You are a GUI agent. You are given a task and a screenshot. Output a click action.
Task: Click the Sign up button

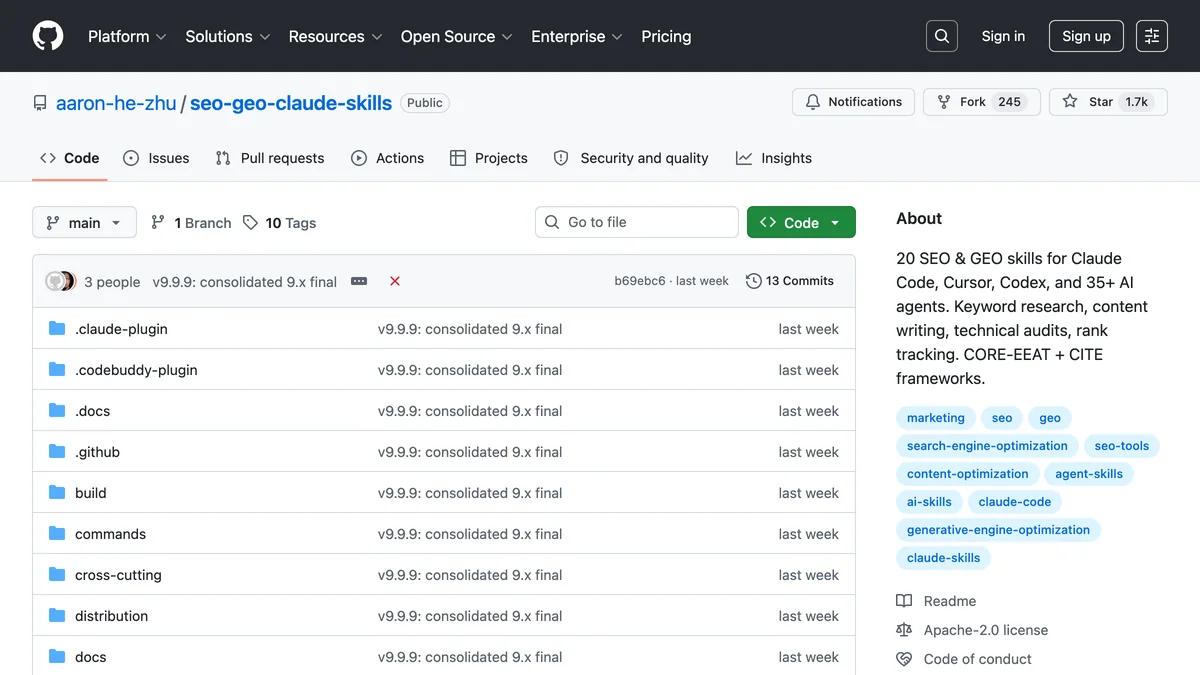[1086, 36]
